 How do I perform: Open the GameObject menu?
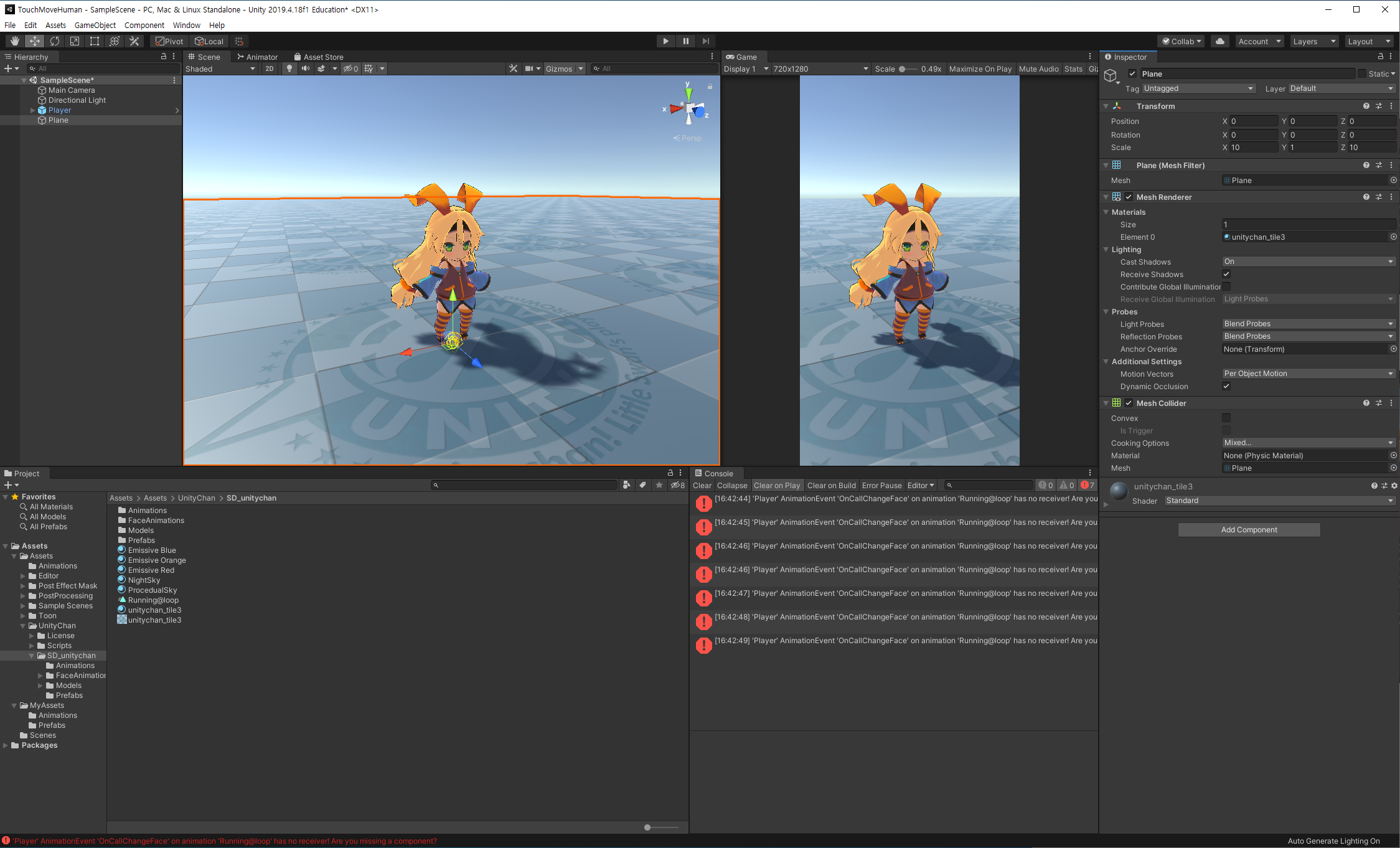coord(95,25)
